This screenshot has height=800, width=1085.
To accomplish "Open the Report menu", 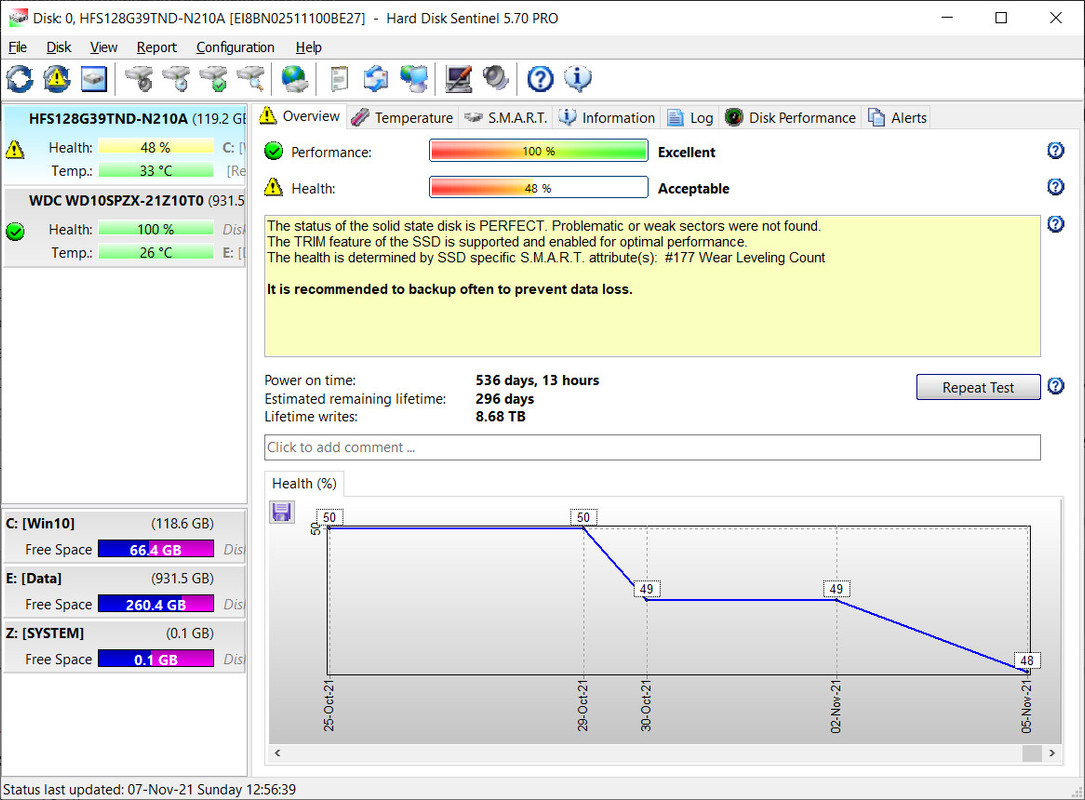I will tap(156, 47).
